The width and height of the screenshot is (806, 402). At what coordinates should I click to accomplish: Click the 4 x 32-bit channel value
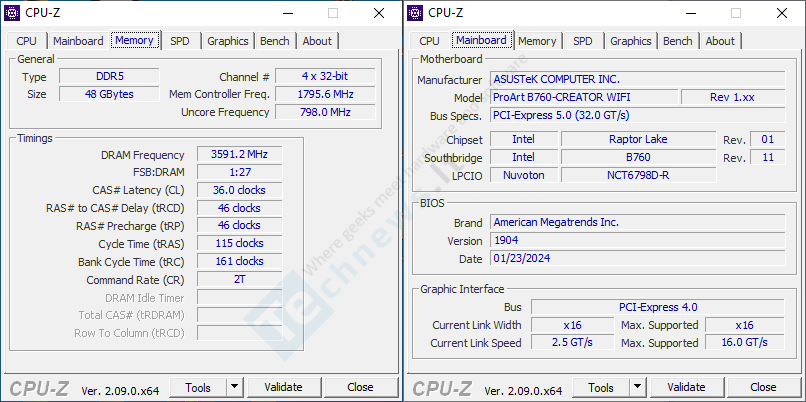point(325,77)
